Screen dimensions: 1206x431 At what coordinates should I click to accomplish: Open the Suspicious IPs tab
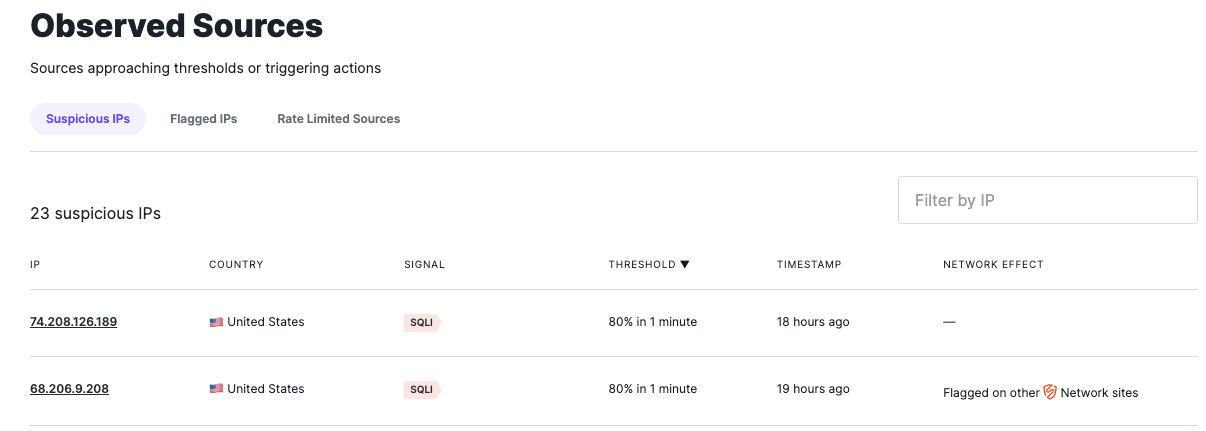88,119
